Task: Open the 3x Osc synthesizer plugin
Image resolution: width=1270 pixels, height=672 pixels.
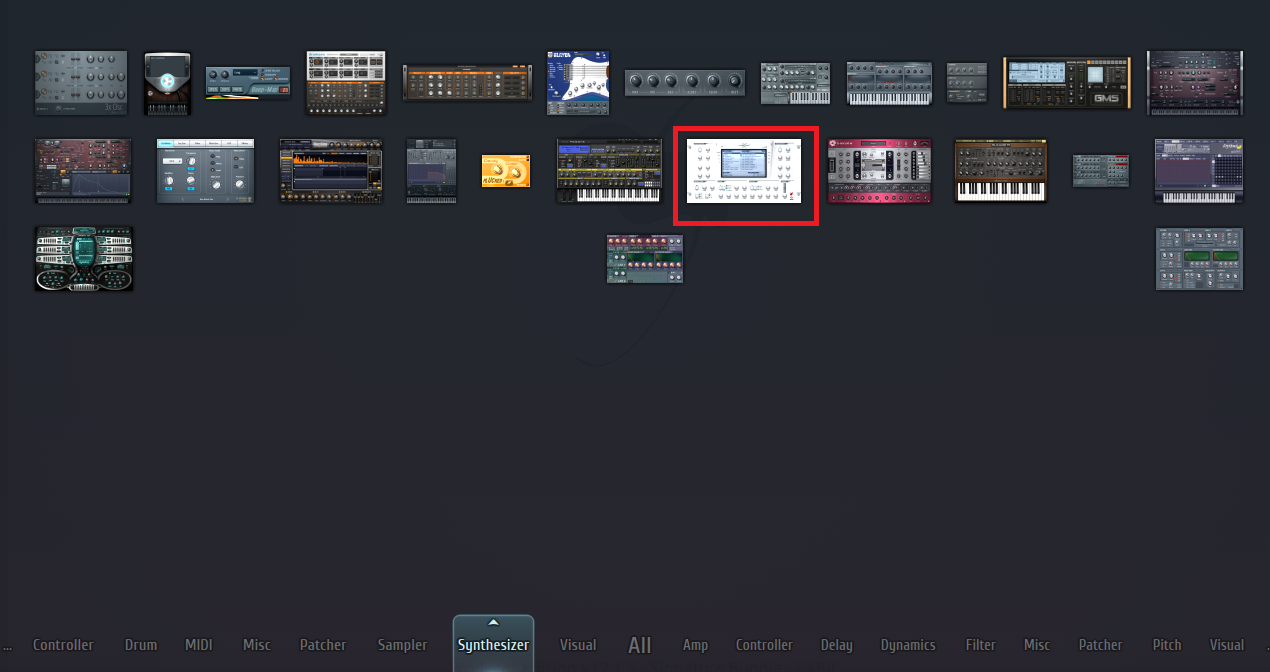Action: [81, 83]
